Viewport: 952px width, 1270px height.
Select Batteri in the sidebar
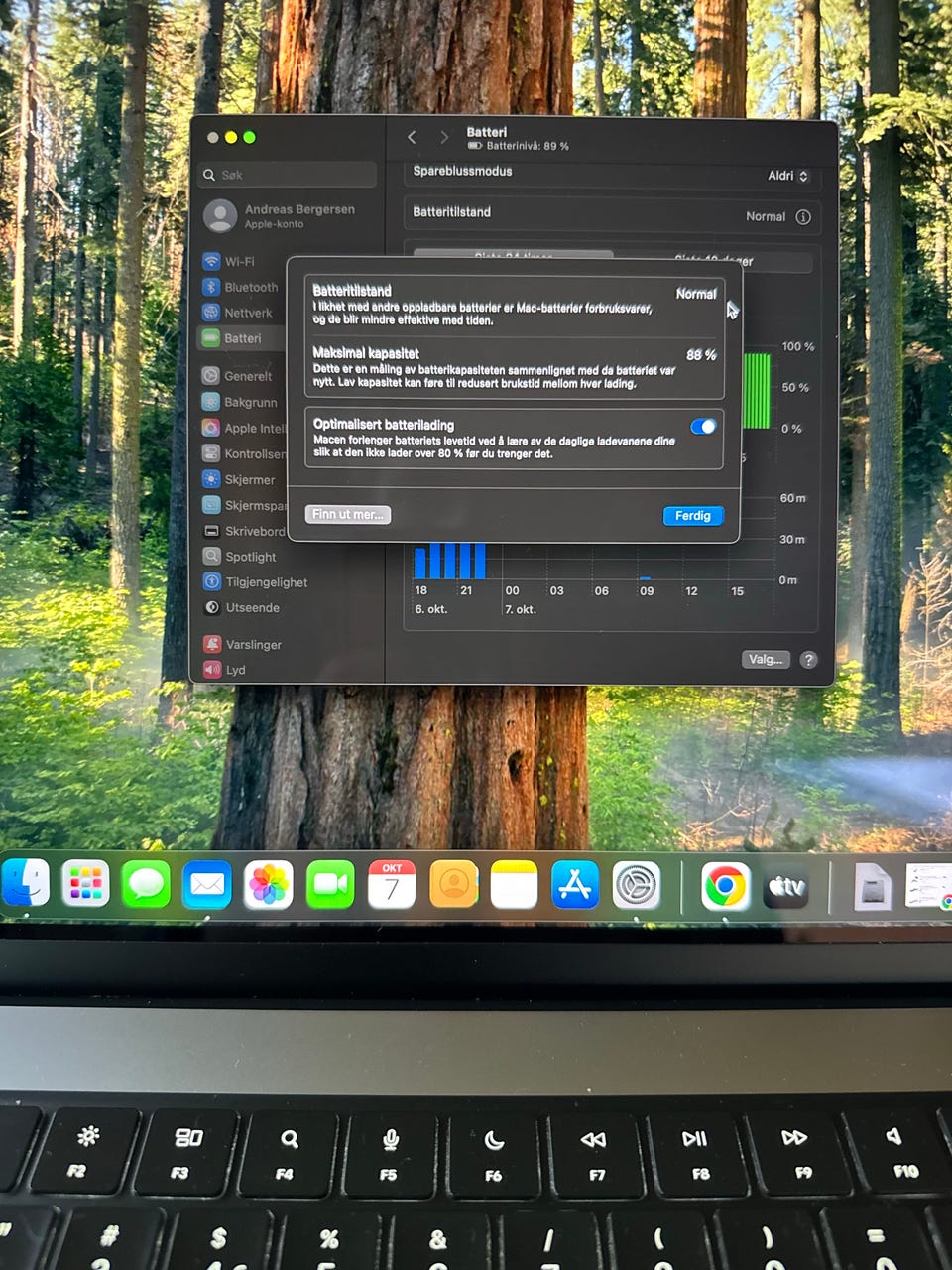(241, 338)
